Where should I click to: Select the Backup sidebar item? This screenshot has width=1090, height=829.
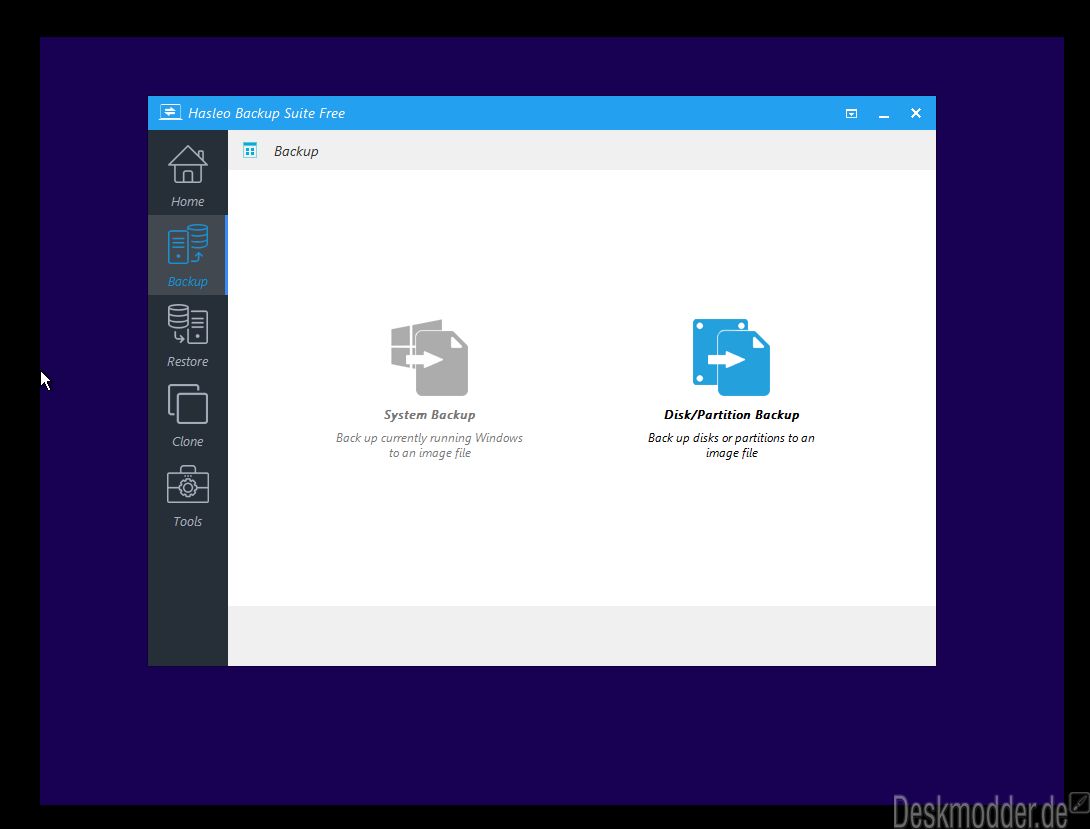click(x=188, y=255)
